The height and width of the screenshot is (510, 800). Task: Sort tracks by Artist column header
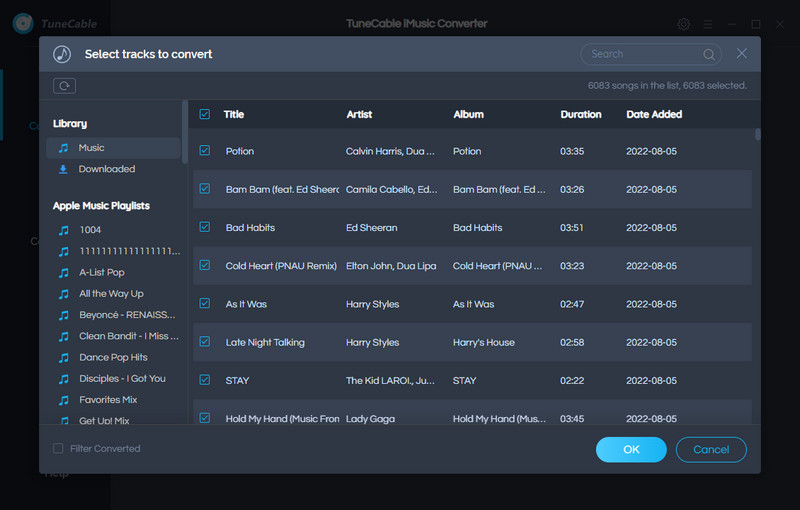(x=359, y=115)
